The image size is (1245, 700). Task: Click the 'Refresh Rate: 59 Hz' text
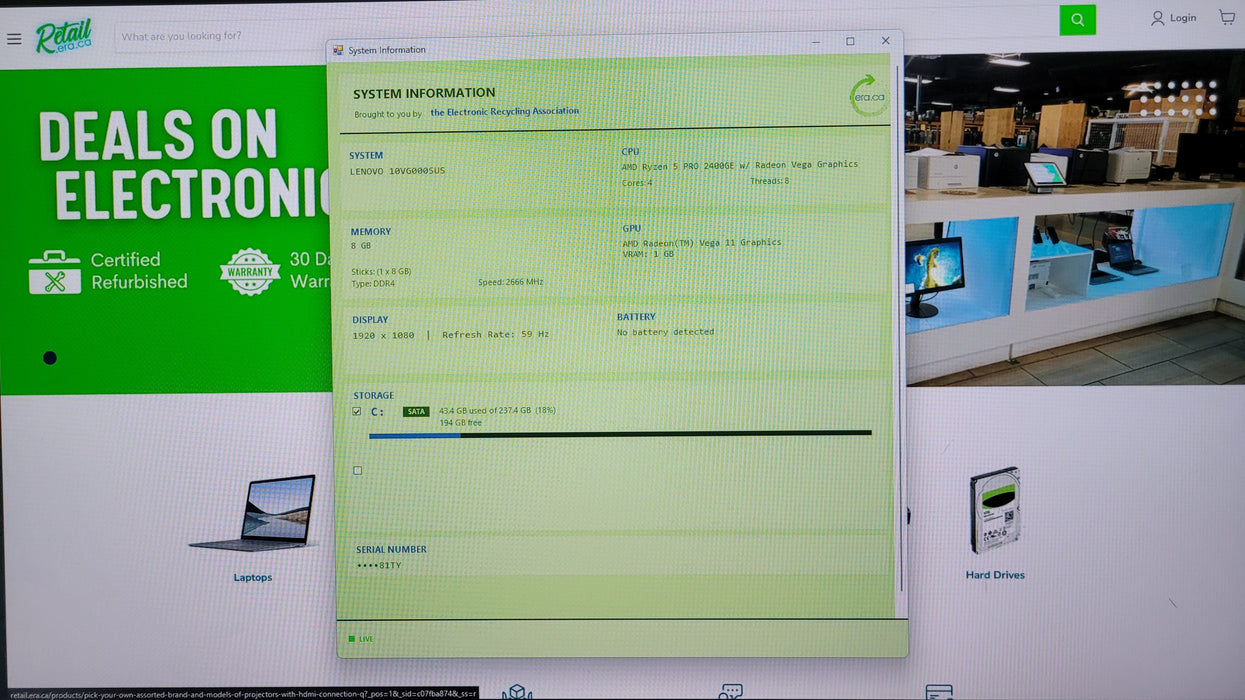click(495, 335)
